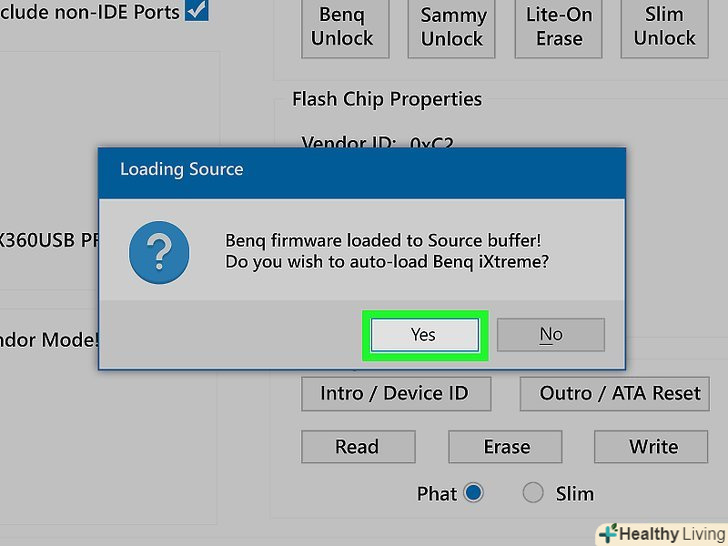Click the blue question mark icon
728x546 pixels.
coord(159,252)
